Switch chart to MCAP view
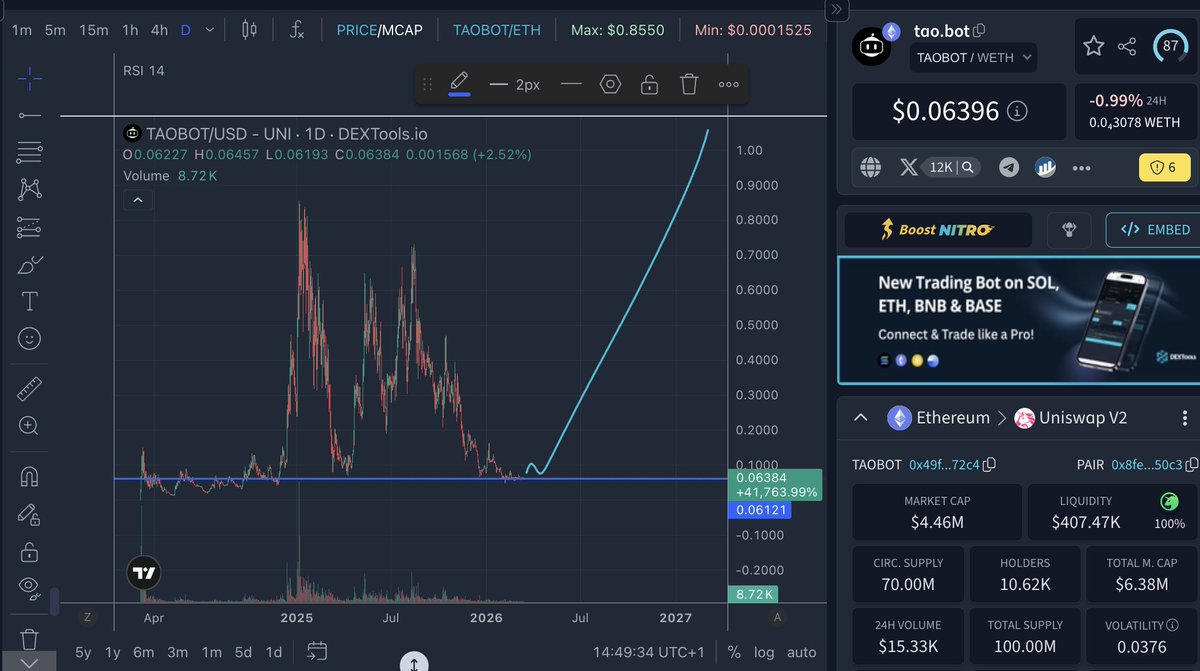Image resolution: width=1200 pixels, height=671 pixels. pyautogui.click(x=403, y=30)
